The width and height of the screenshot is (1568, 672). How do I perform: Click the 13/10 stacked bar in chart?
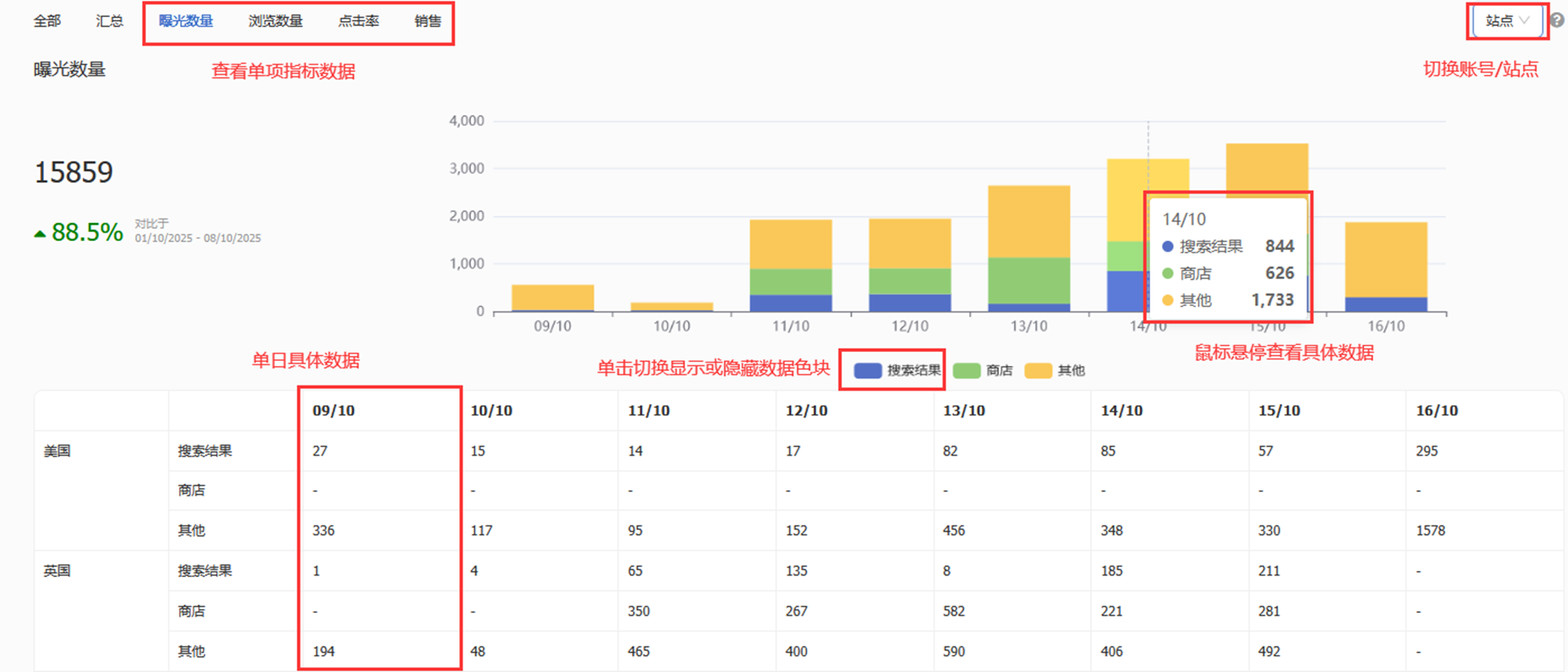tap(1028, 248)
